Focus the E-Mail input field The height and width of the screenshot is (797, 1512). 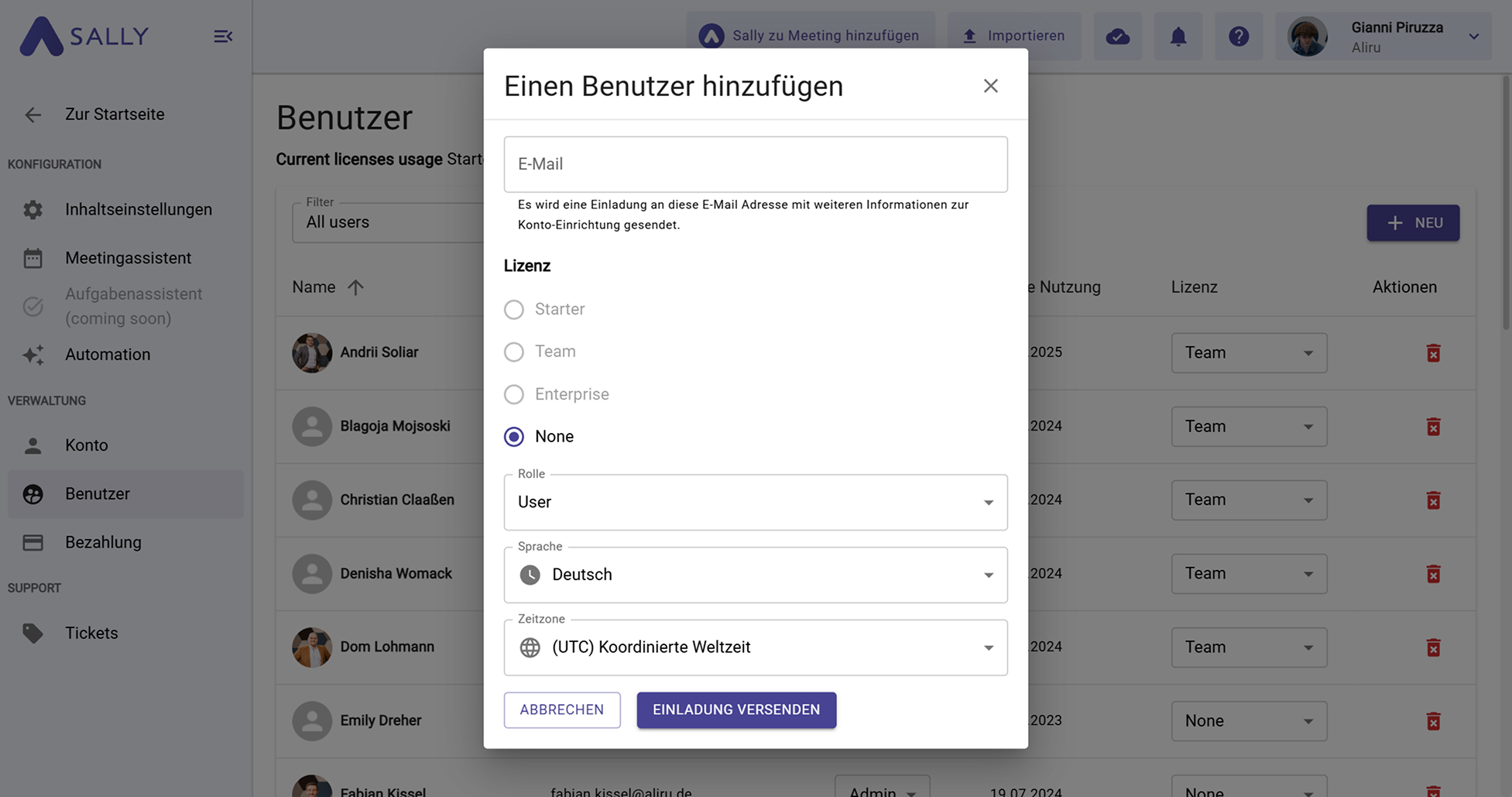pyautogui.click(x=756, y=165)
